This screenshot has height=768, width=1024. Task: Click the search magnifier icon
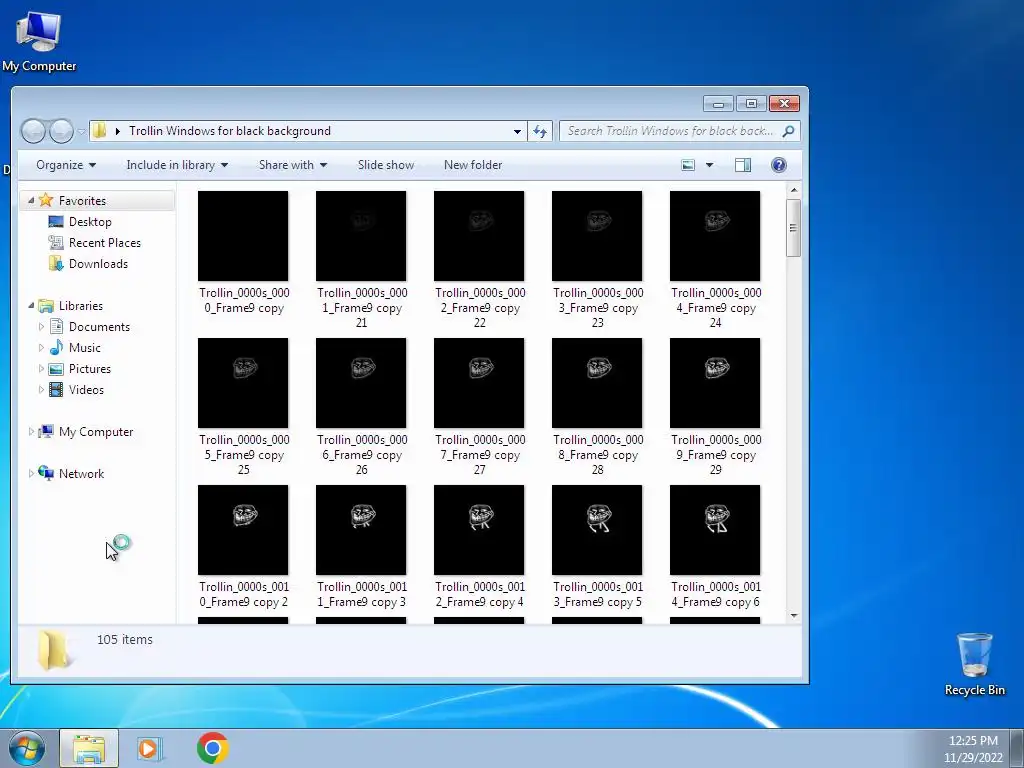tap(788, 131)
